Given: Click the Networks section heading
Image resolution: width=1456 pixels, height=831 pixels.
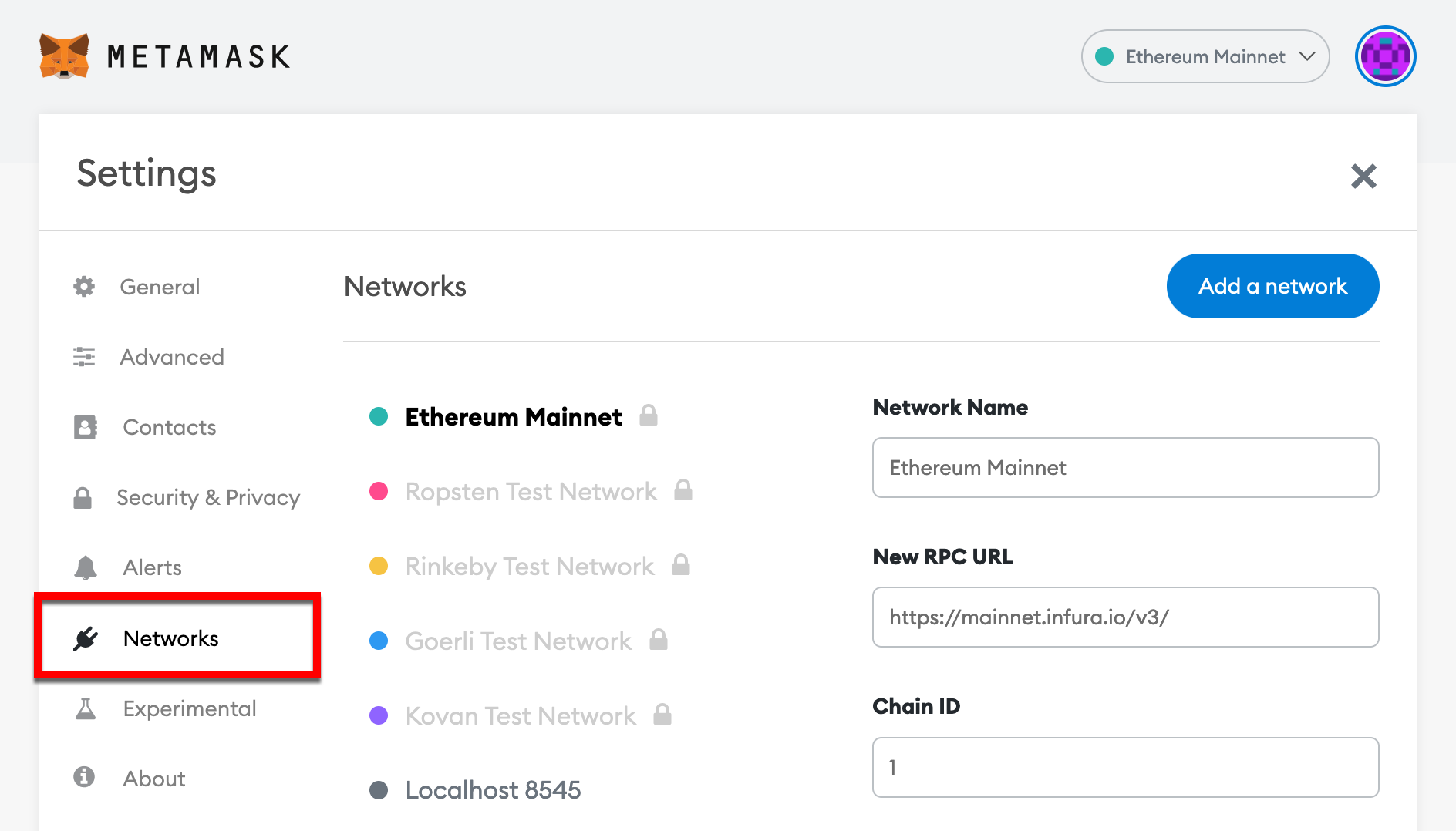Looking at the screenshot, I should [405, 287].
